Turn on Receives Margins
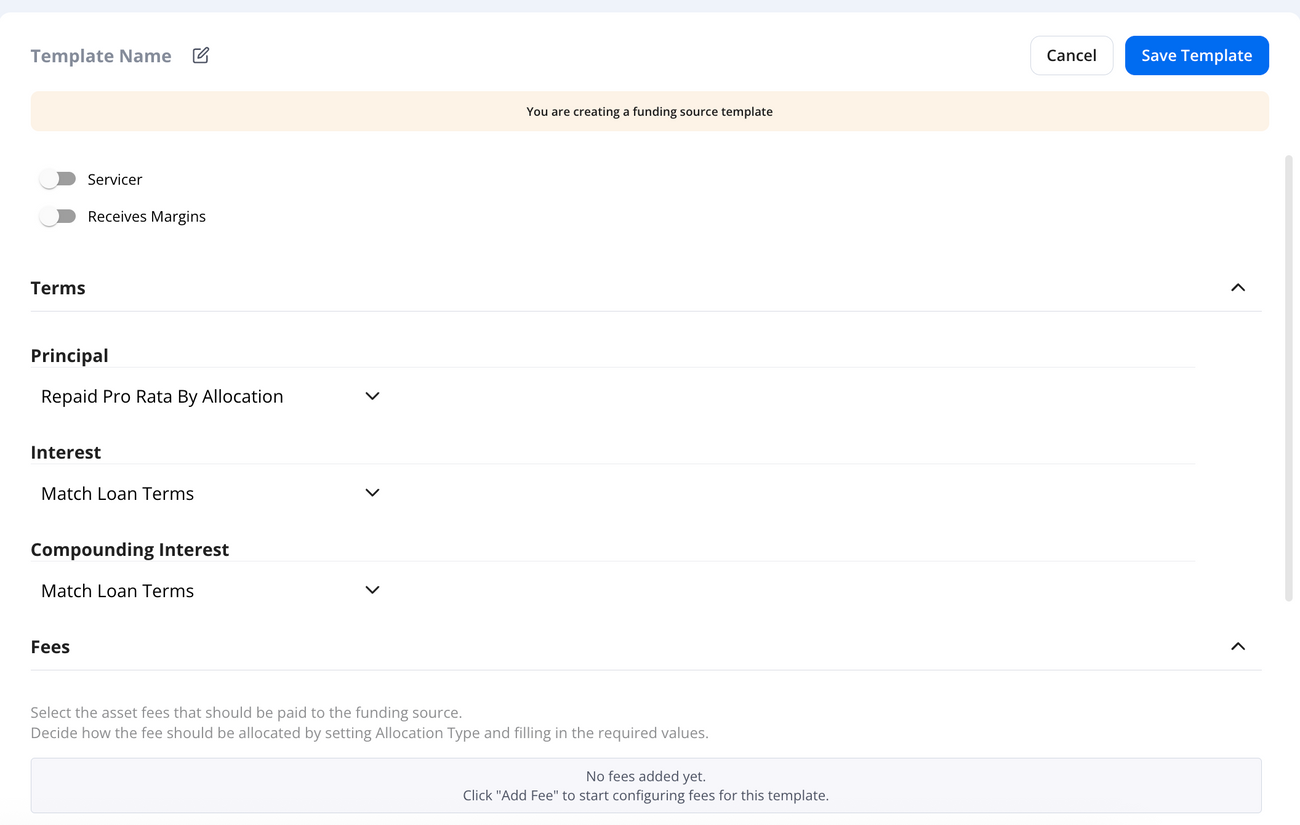Image resolution: width=1300 pixels, height=825 pixels. [58, 215]
